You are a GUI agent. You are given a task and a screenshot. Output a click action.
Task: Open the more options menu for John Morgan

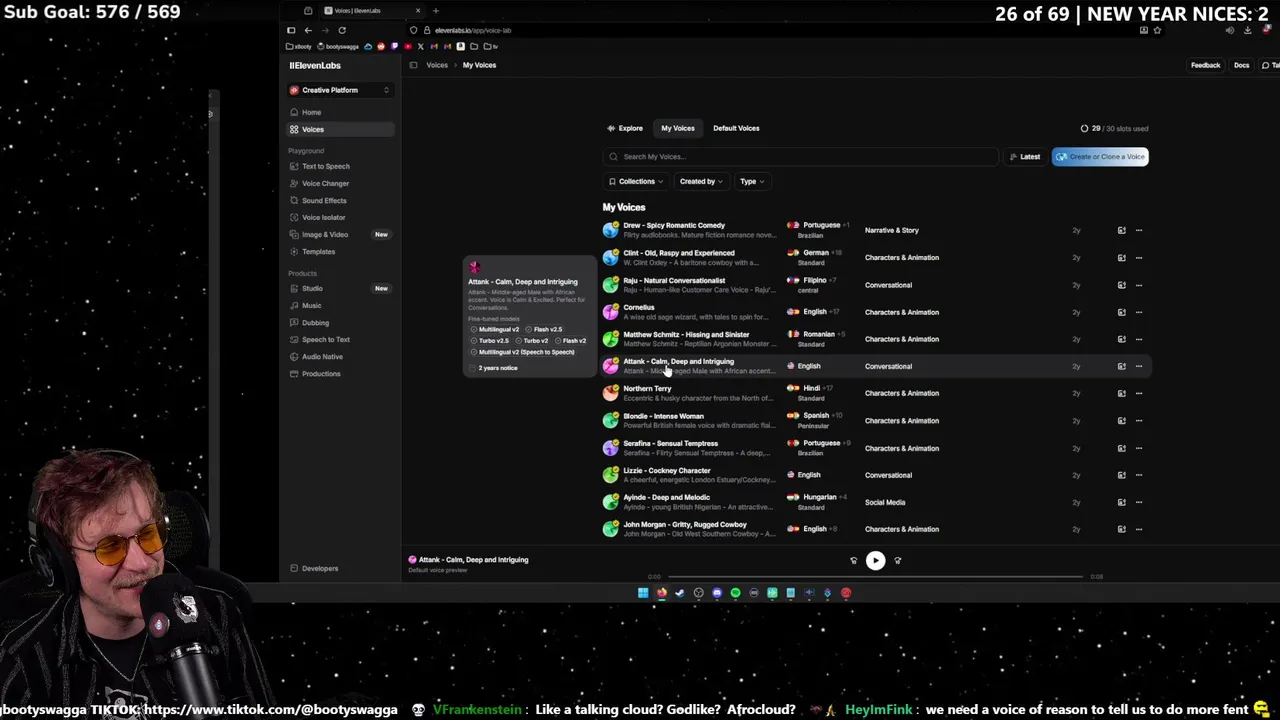1138,529
